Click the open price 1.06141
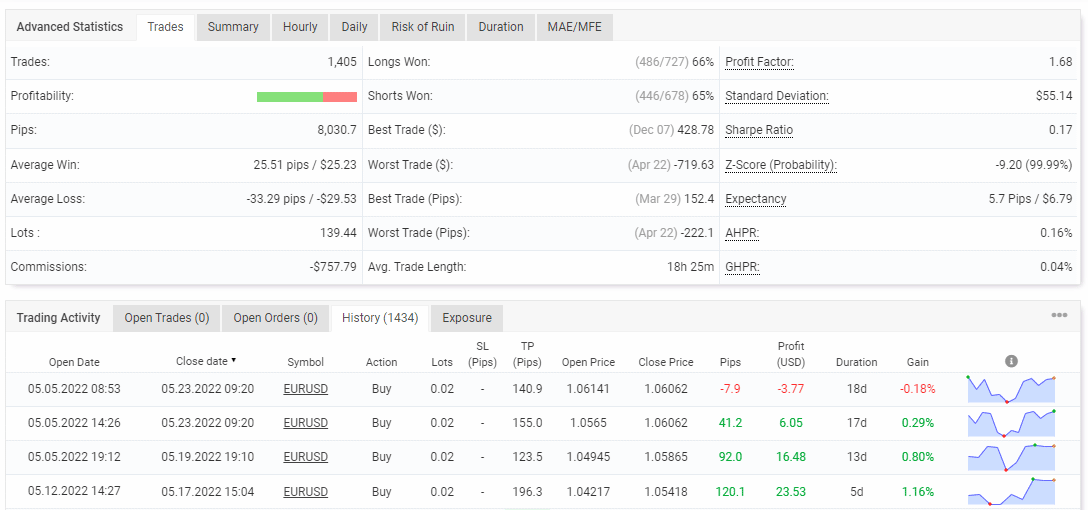This screenshot has width=1088, height=510. tap(589, 389)
